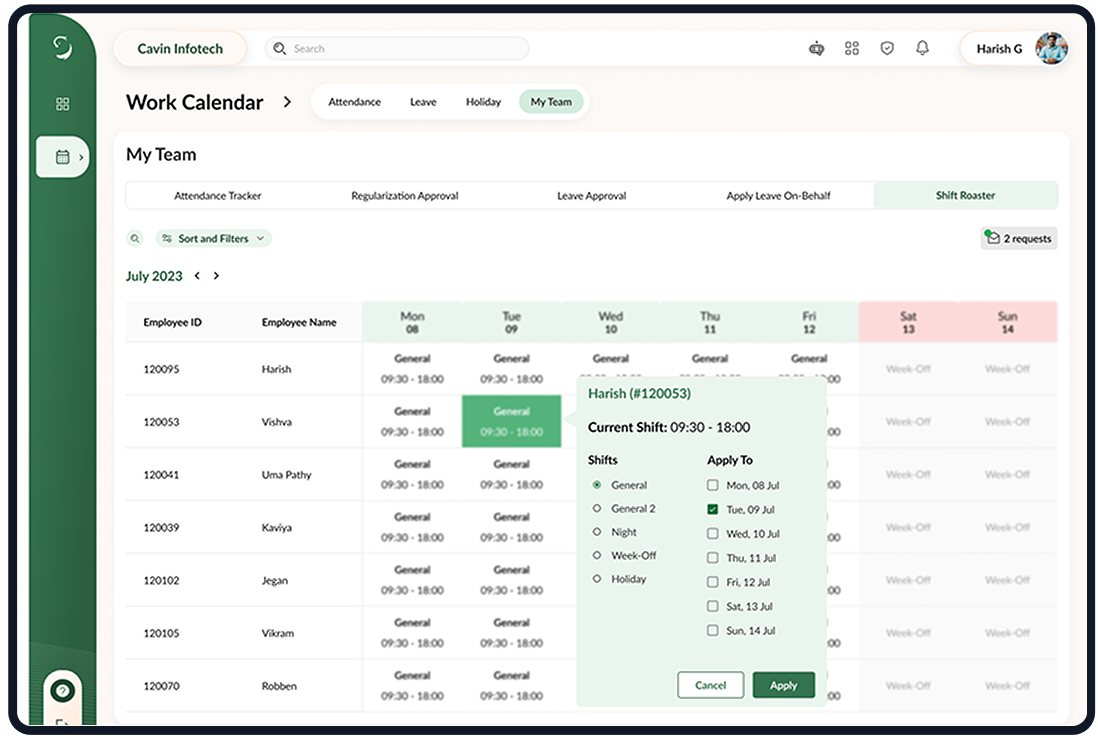Switch to the Leave tab

(x=423, y=102)
